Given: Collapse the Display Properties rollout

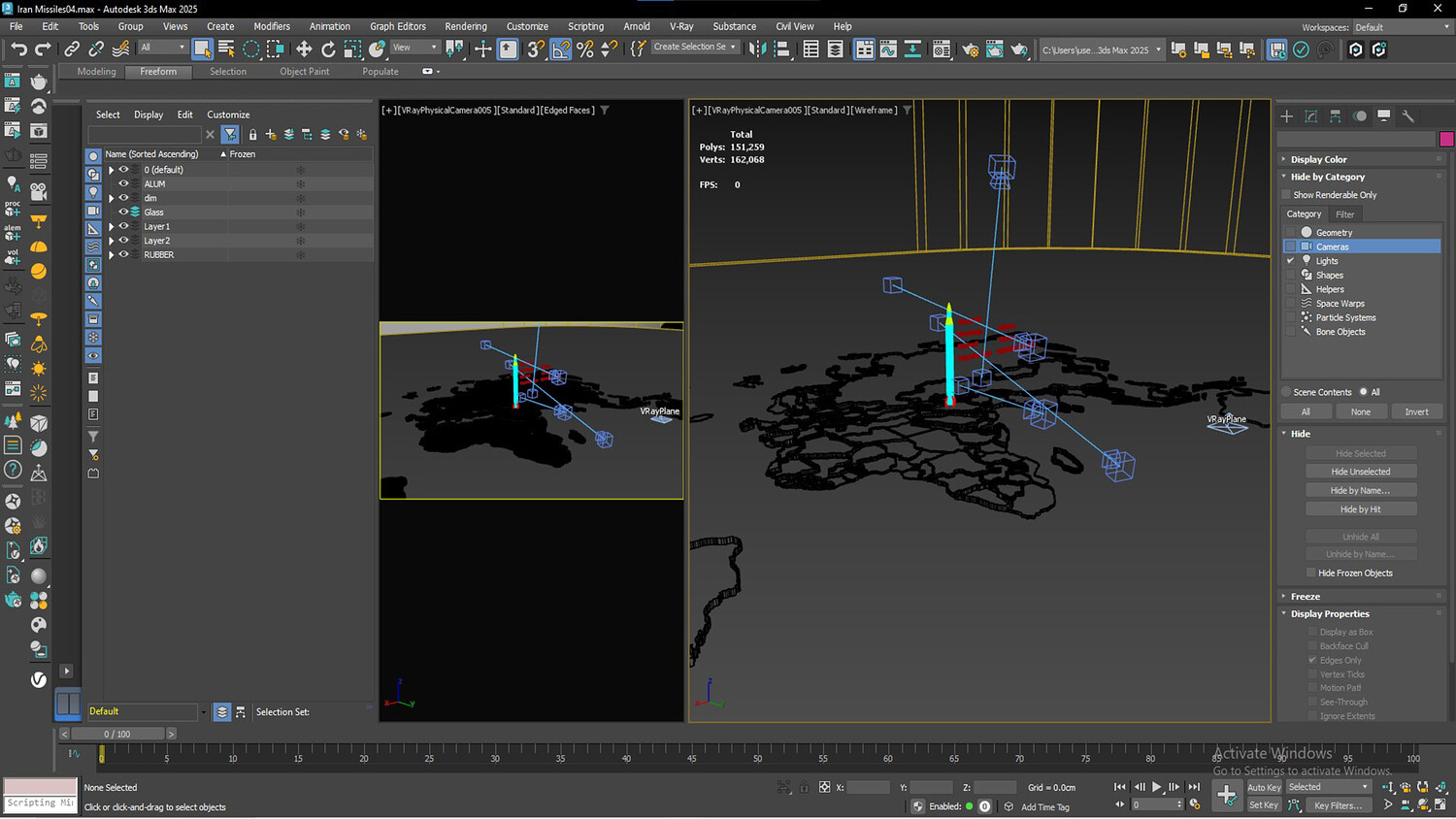Looking at the screenshot, I should point(1329,614).
